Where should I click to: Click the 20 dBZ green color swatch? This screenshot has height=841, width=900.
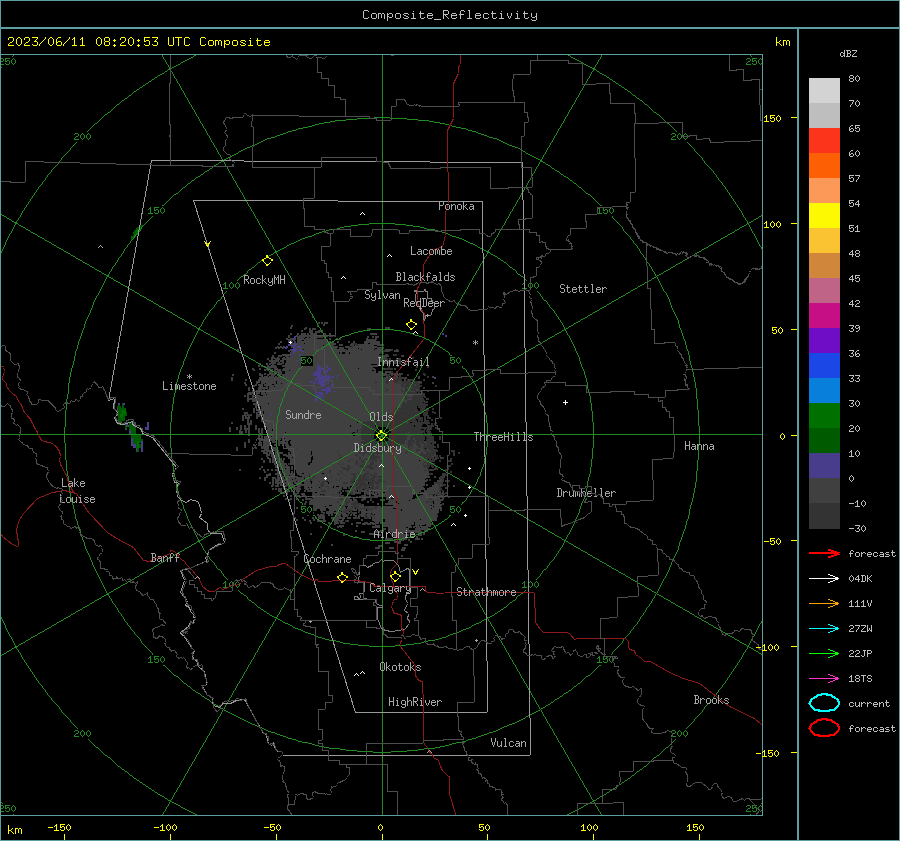click(824, 416)
